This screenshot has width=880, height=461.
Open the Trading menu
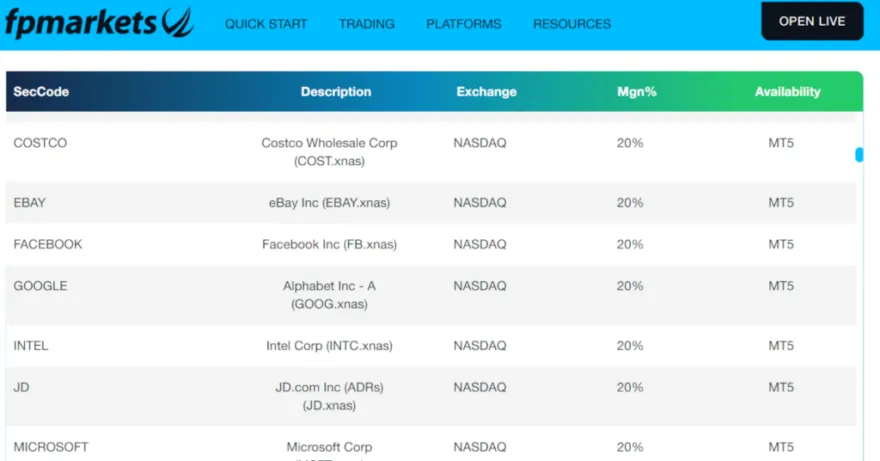tap(367, 24)
